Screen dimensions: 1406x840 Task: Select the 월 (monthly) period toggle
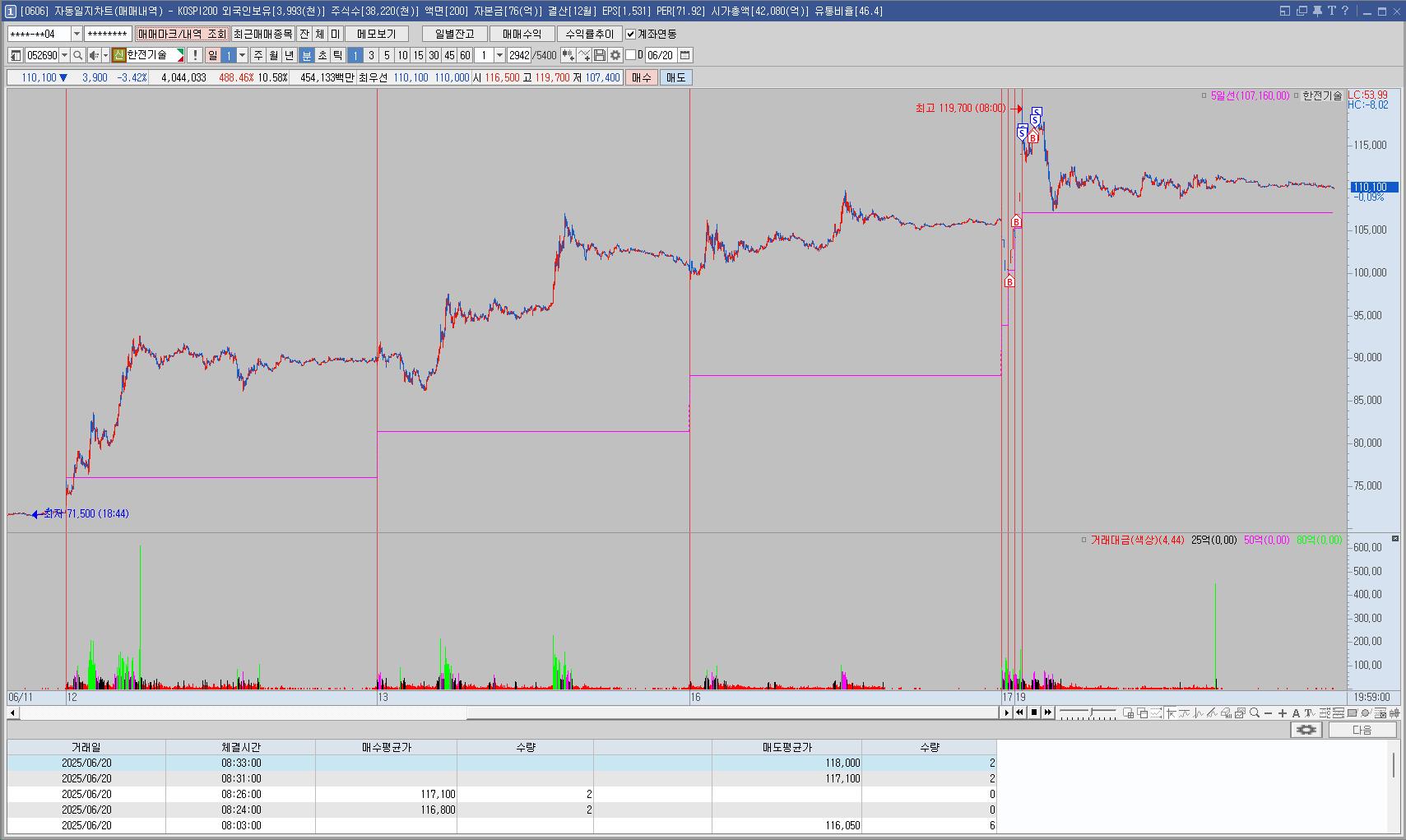coord(273,55)
